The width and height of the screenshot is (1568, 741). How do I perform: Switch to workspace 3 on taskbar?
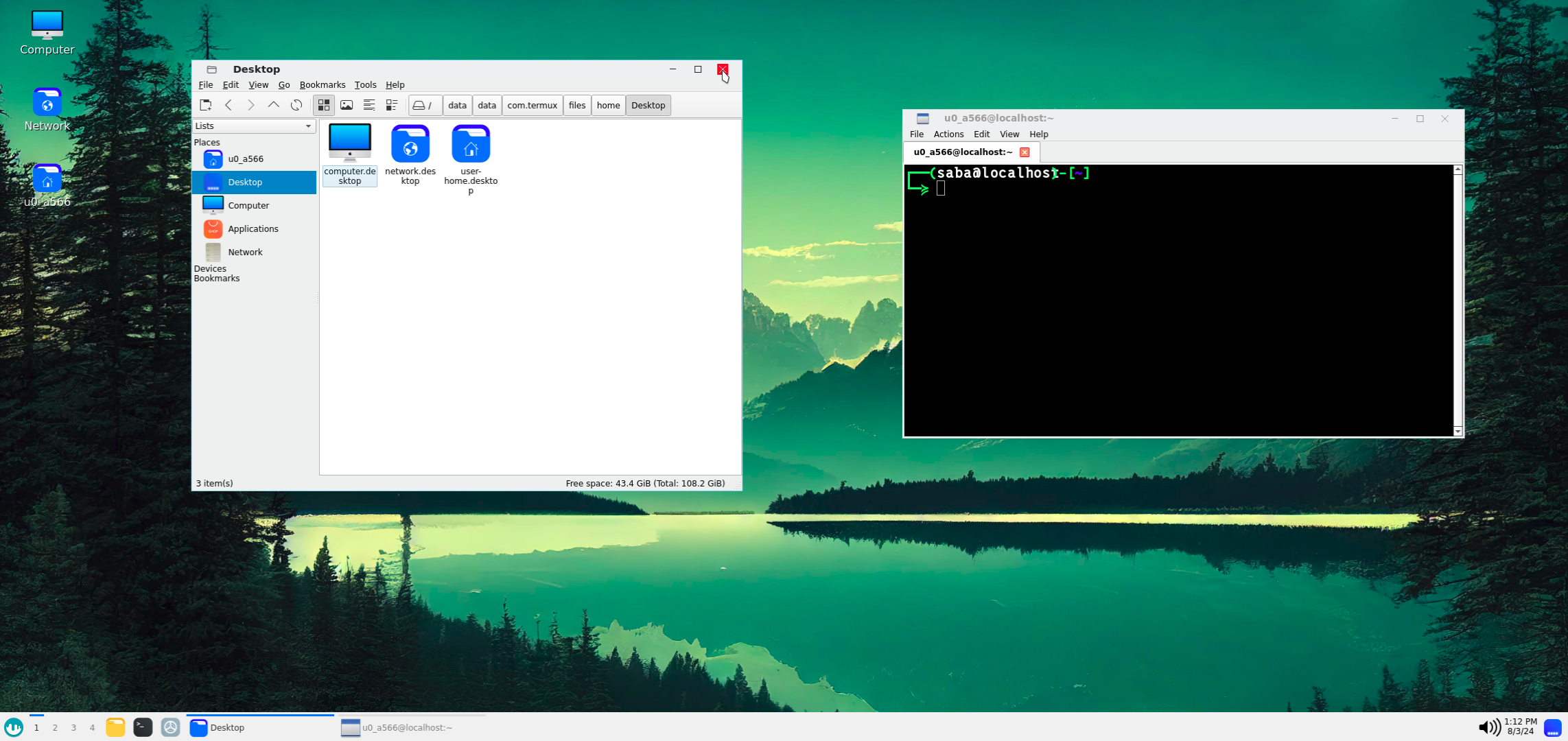point(73,728)
